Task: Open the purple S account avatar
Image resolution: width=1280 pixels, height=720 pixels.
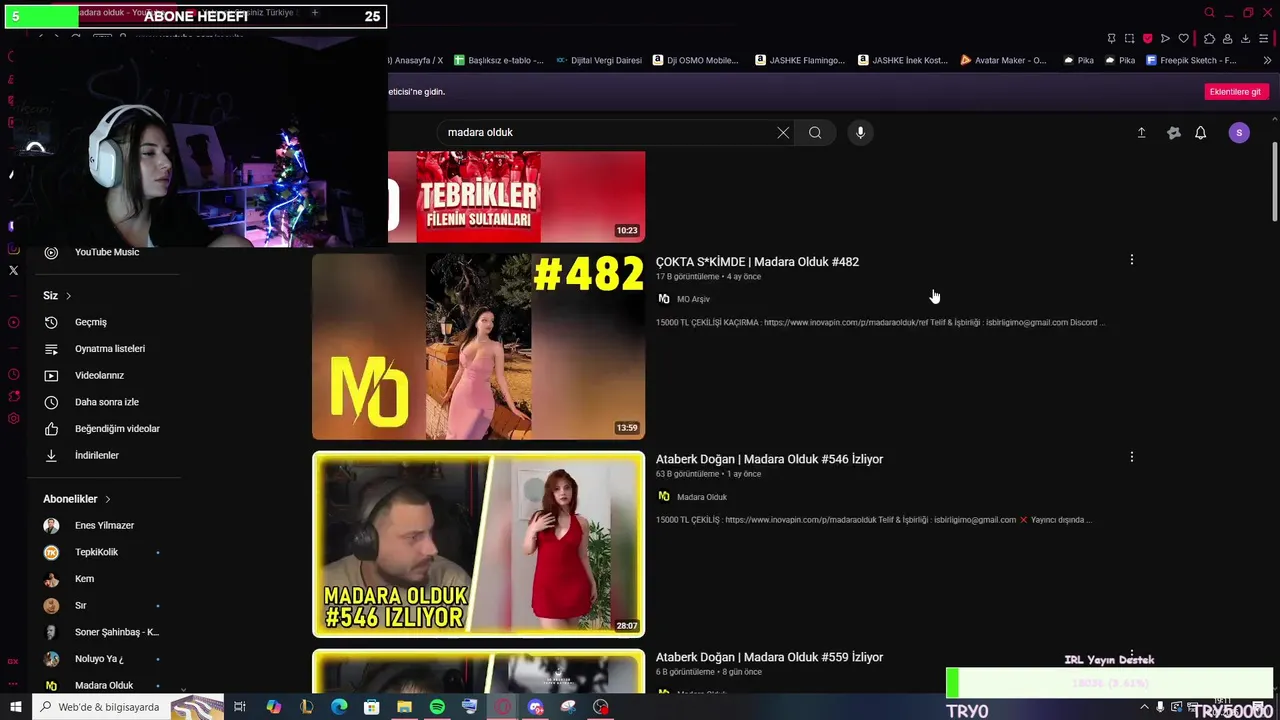Action: (1239, 133)
